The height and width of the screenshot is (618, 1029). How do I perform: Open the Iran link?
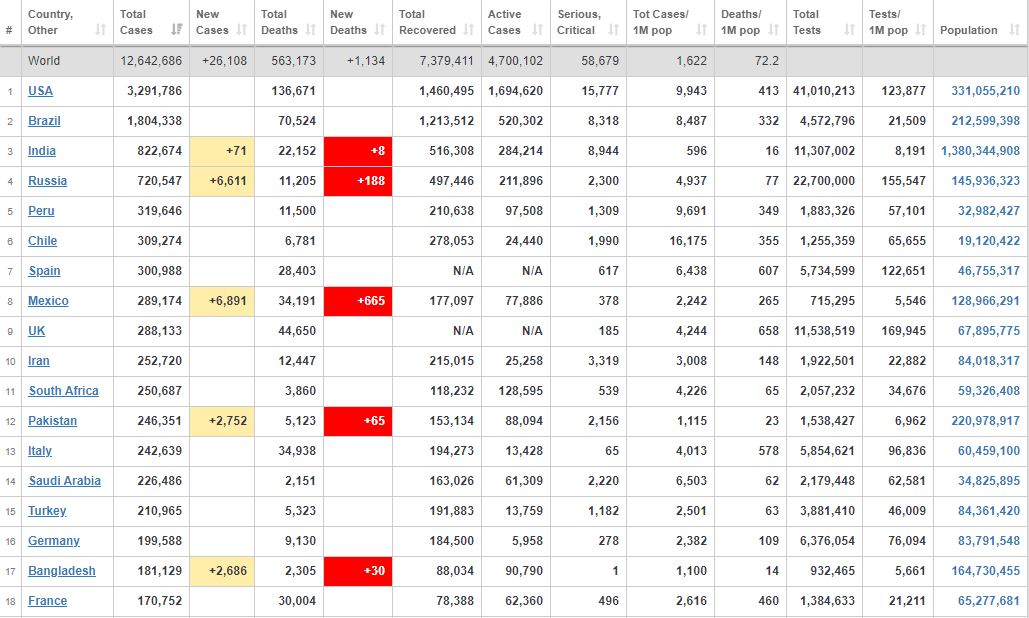point(39,361)
